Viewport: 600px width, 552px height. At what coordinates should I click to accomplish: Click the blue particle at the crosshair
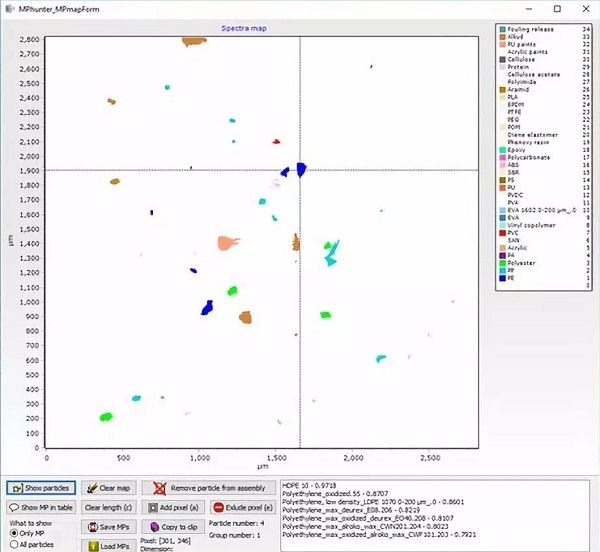pyautogui.click(x=299, y=169)
